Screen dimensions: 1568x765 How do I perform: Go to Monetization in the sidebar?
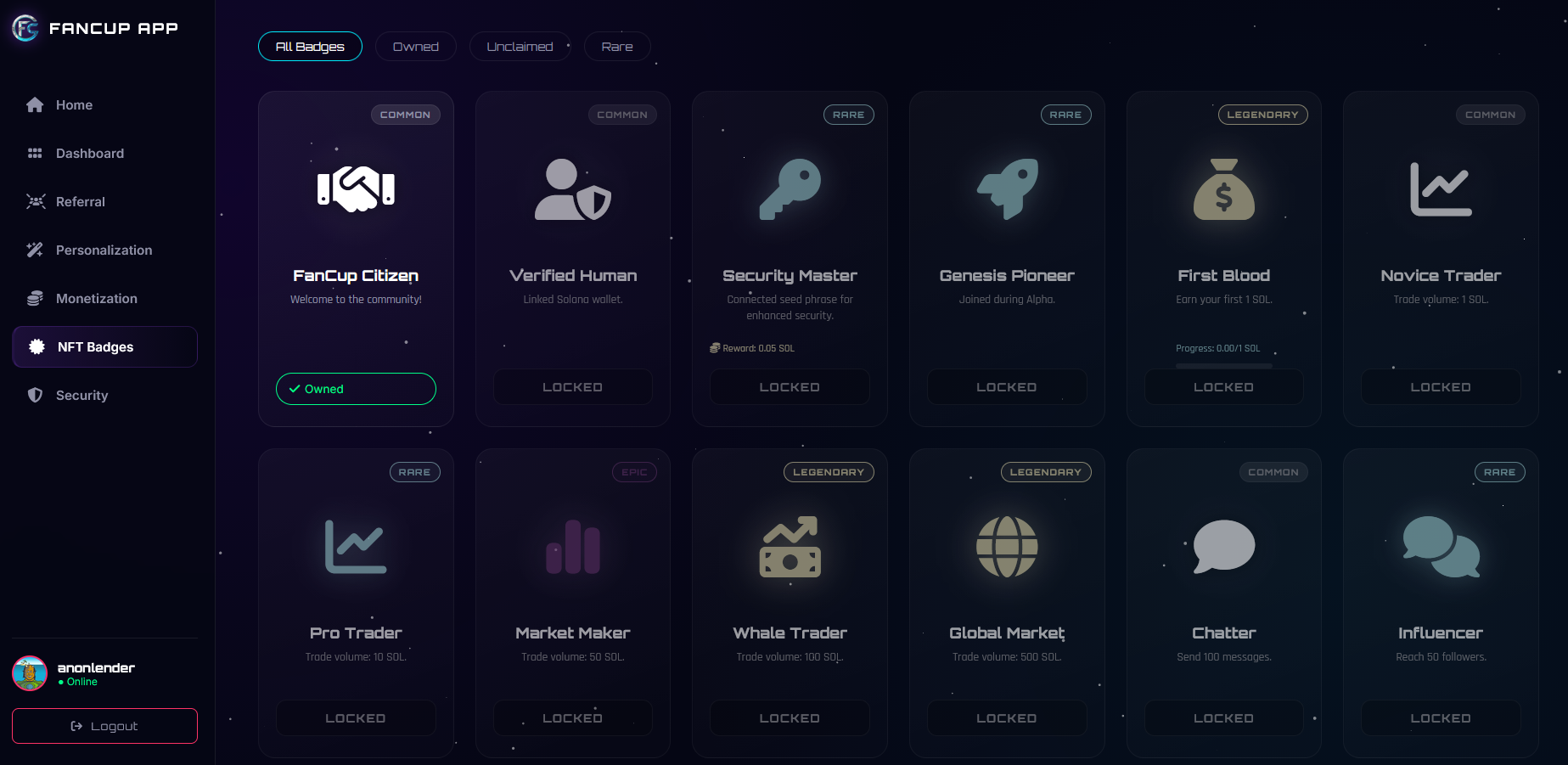[96, 299]
